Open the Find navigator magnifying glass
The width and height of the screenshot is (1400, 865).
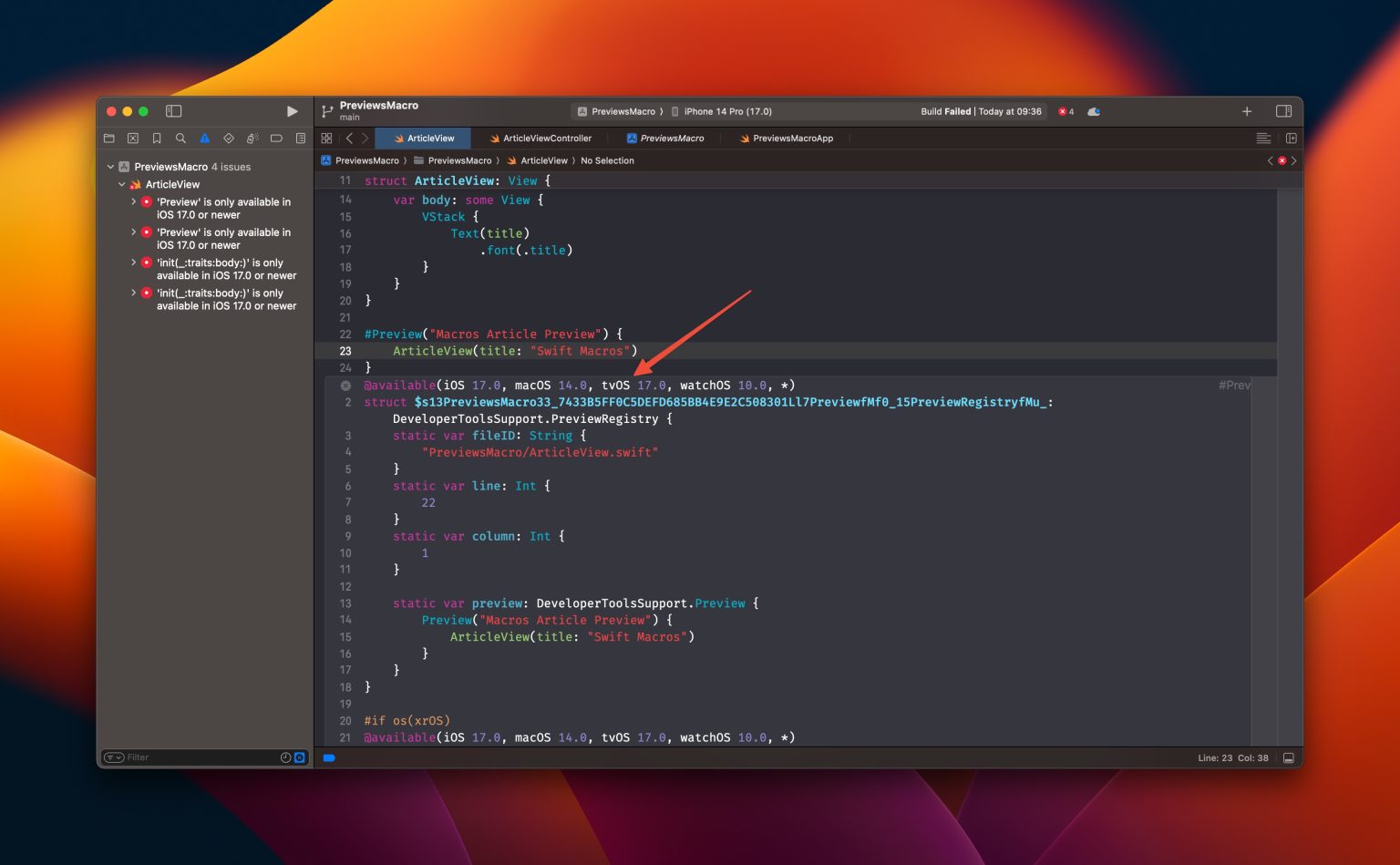click(180, 138)
